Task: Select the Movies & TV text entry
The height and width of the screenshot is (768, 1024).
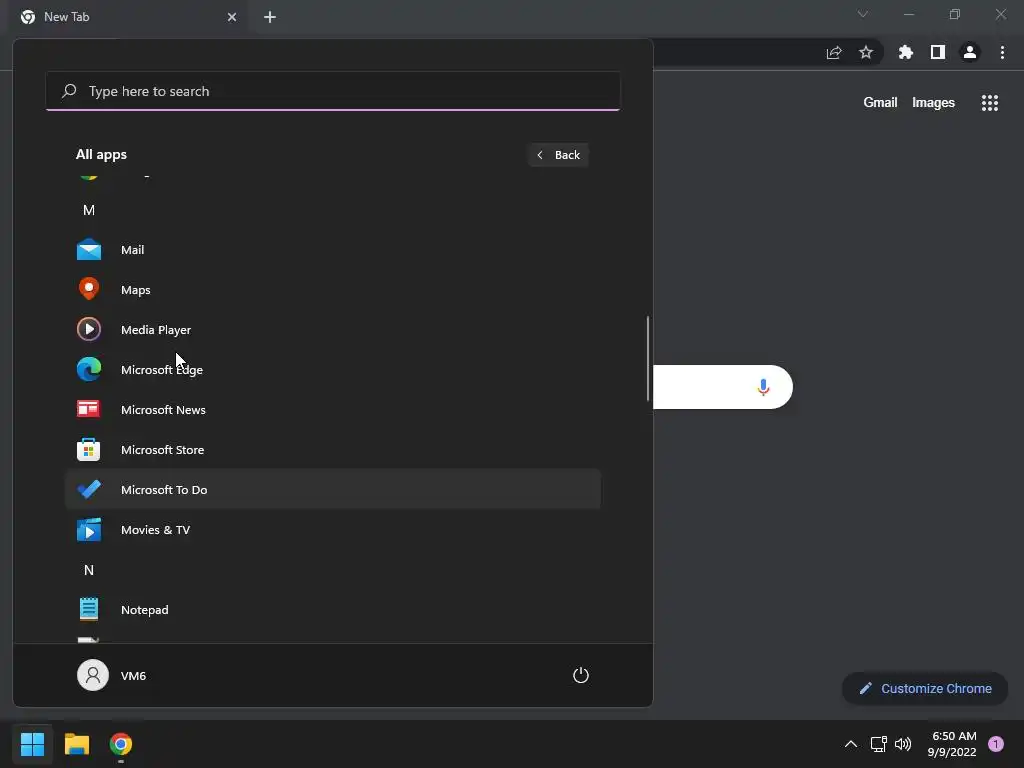Action: click(x=155, y=530)
